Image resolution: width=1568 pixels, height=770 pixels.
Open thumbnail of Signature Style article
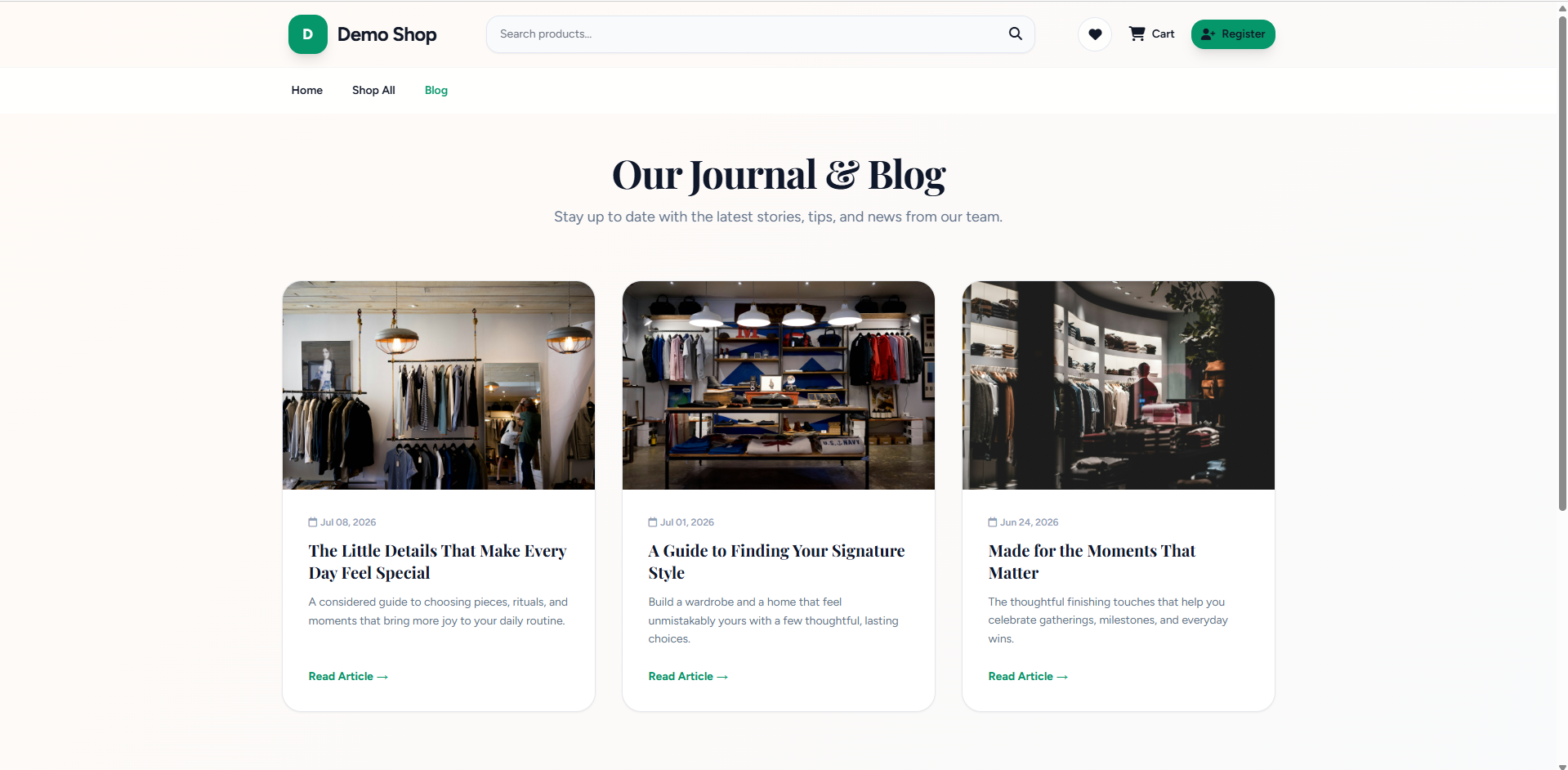tap(779, 385)
